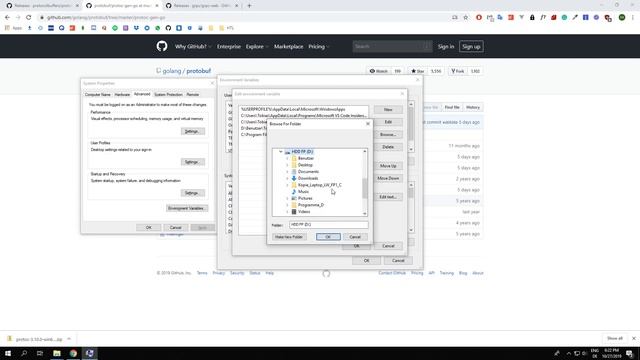Select the Advanced tab in System Properties
Screen dimensions: 640x360
(142, 94)
